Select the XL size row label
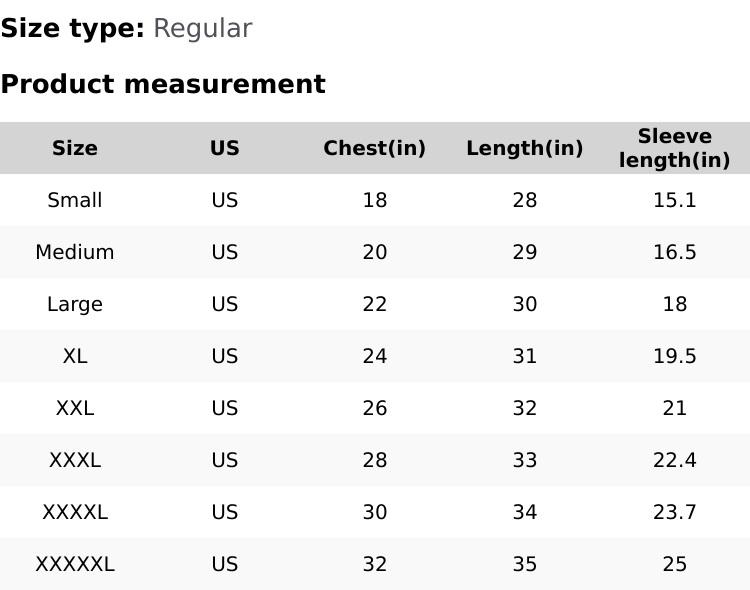The image size is (750, 590). tap(75, 356)
